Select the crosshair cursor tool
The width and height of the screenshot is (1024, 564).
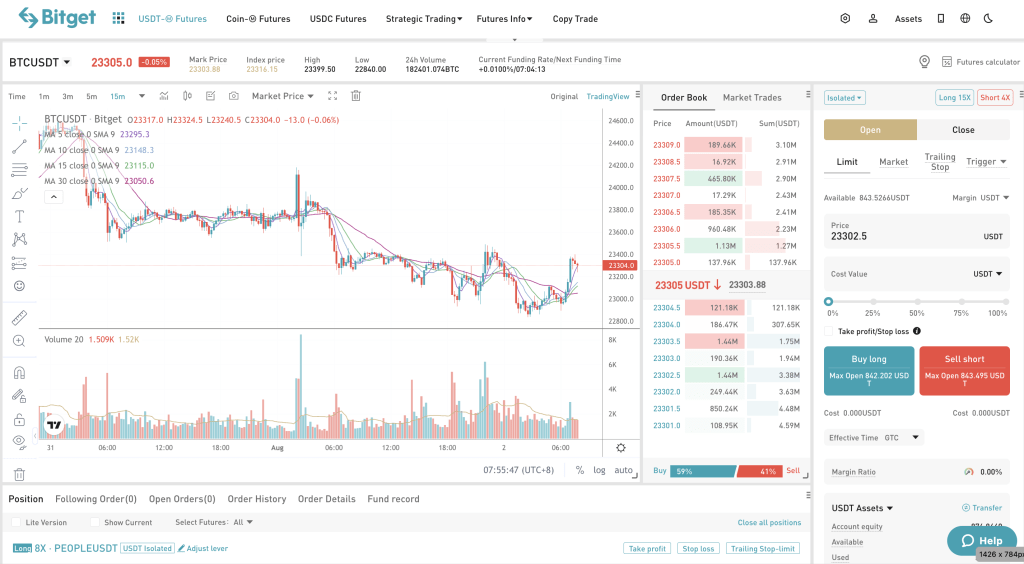pos(20,123)
